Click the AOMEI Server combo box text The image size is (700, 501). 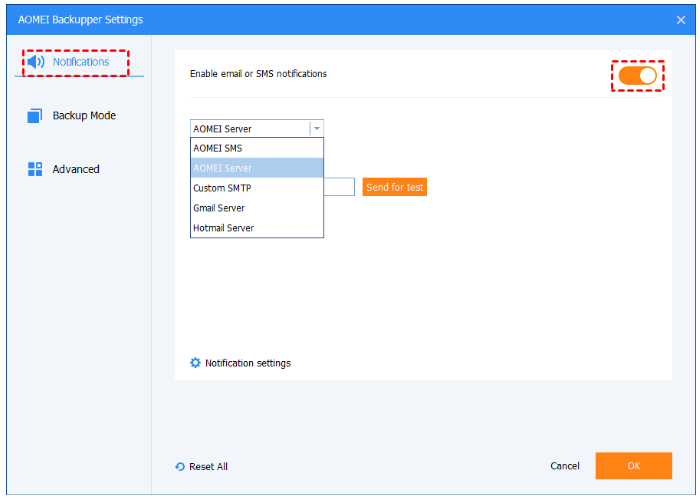coord(222,129)
